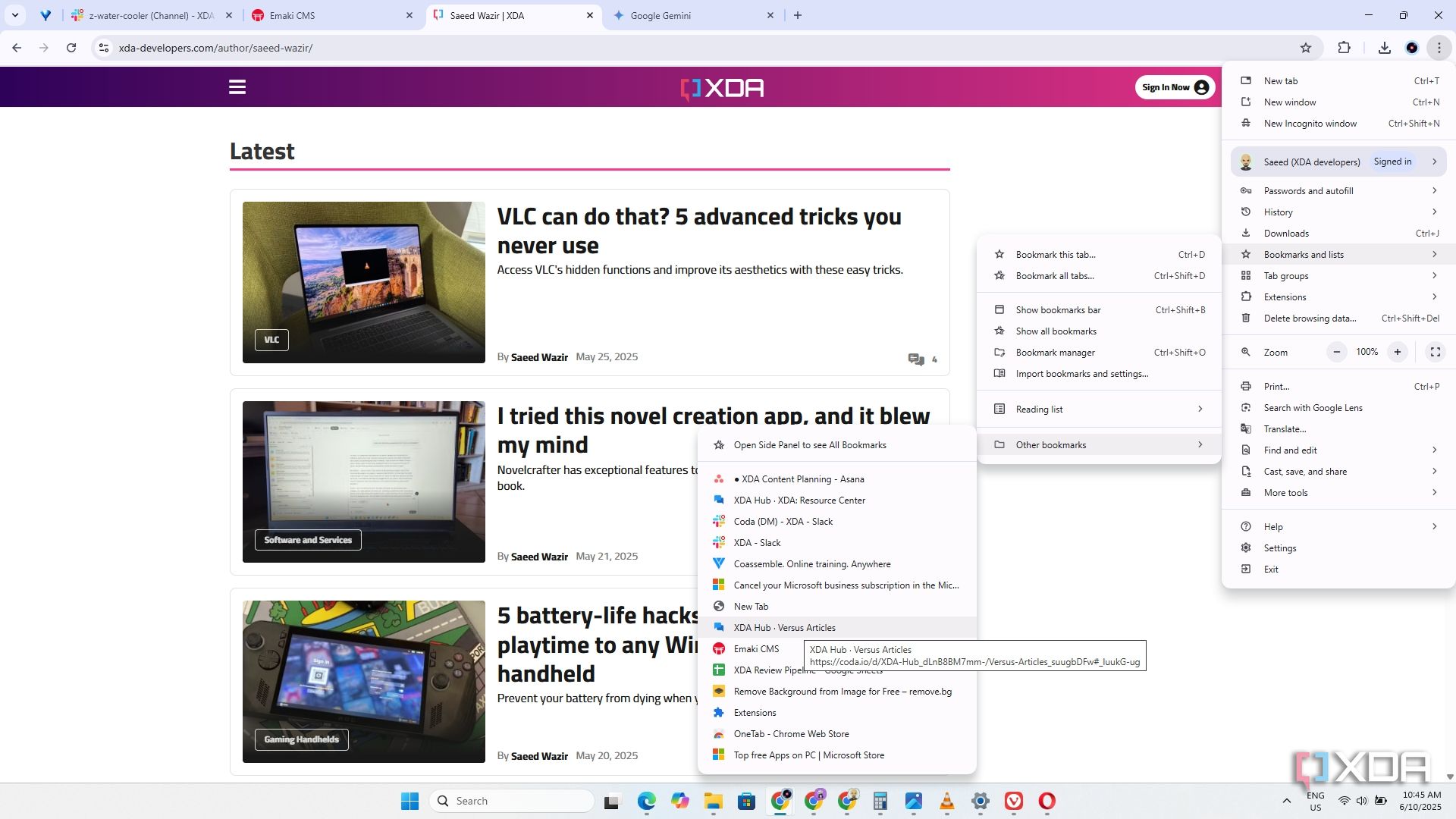Click the Windows taskbar Search box

tap(512, 801)
